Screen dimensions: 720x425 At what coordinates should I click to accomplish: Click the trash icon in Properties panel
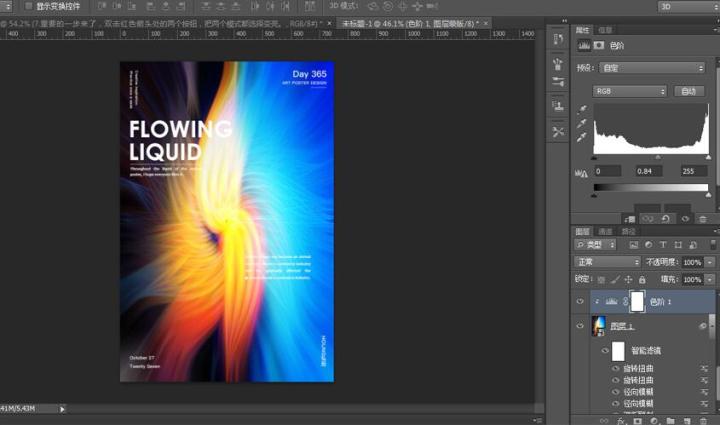click(702, 218)
